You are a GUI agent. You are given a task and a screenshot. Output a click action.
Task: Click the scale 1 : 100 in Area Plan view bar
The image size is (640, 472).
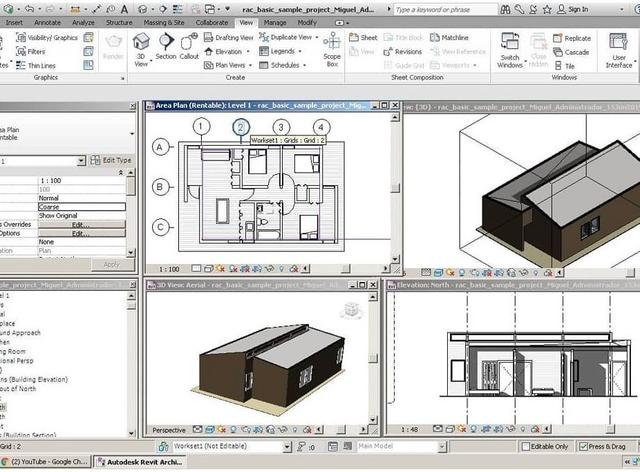click(x=169, y=269)
